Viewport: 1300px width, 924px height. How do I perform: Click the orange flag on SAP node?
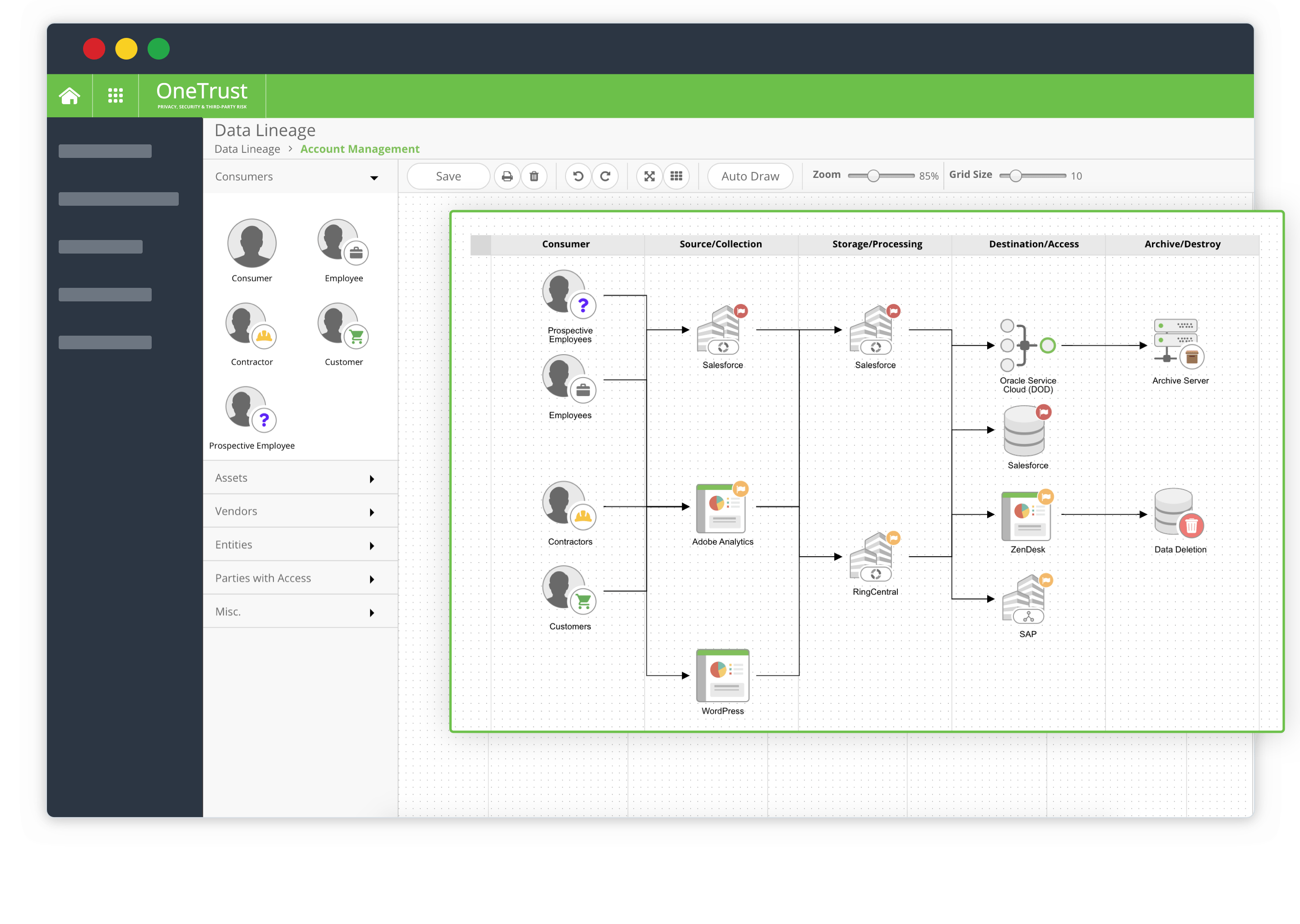(x=1045, y=580)
